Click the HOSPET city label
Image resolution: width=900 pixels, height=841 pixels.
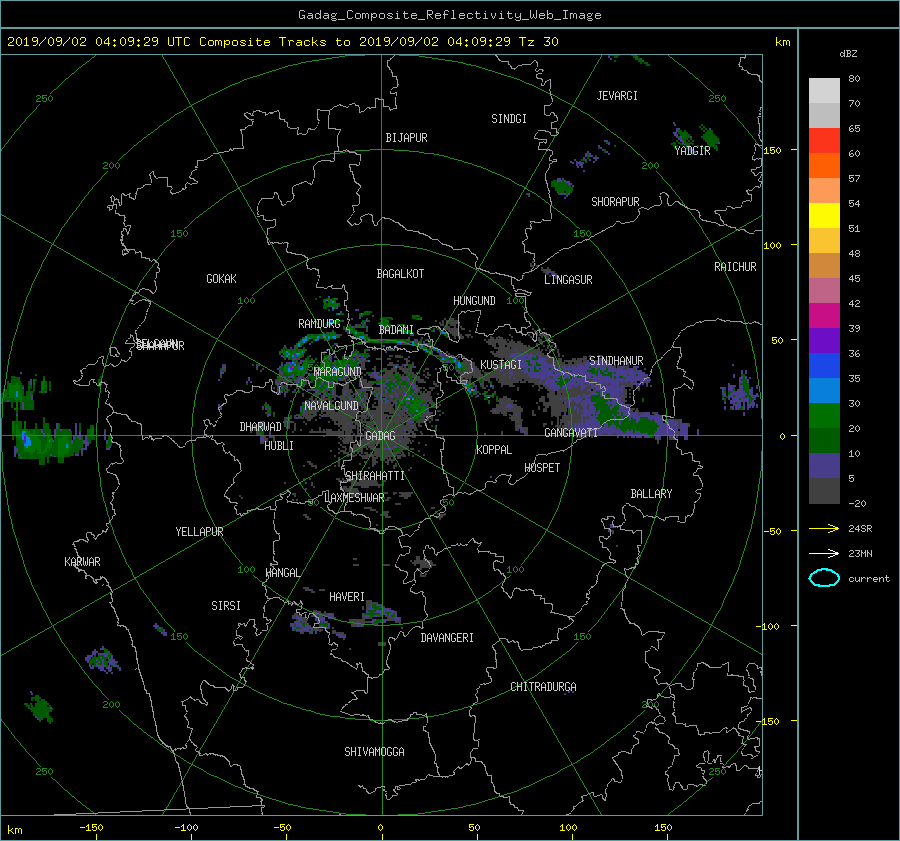[542, 468]
